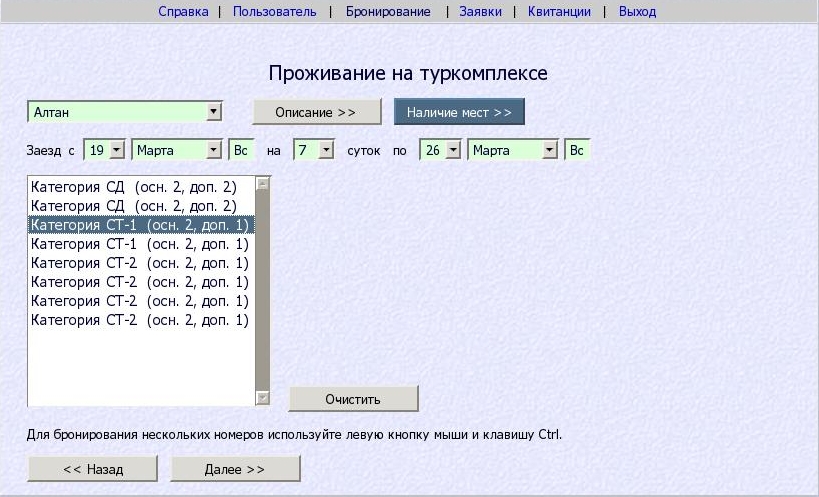The image size is (819, 497).
Task: Click the check-out weekday field Вс
Action: point(577,150)
